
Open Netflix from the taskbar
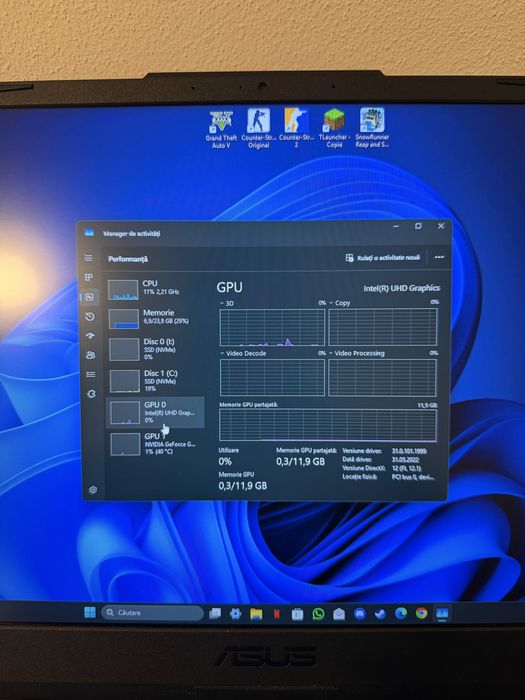277,614
